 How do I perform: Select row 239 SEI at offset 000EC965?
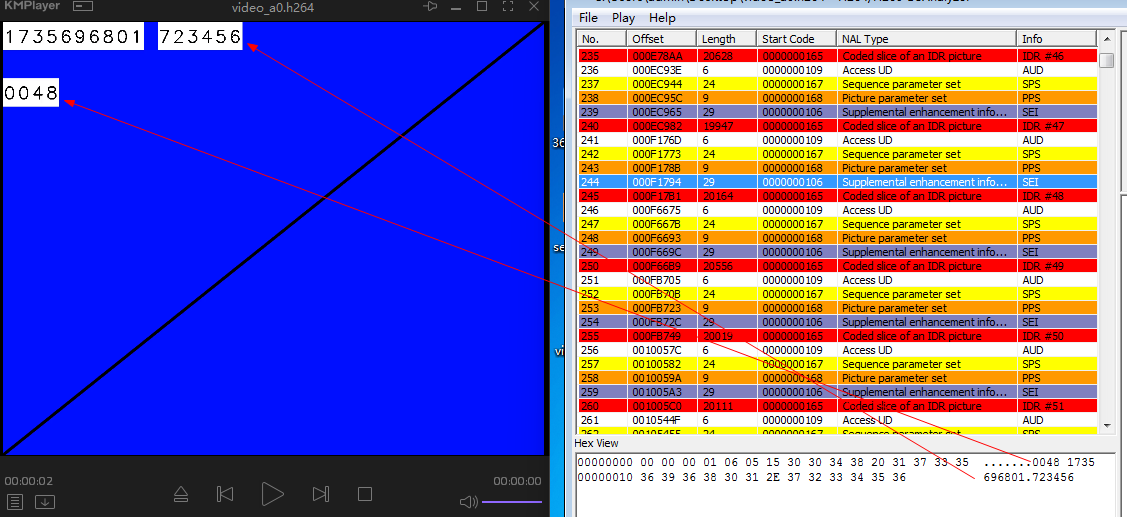[x=837, y=112]
